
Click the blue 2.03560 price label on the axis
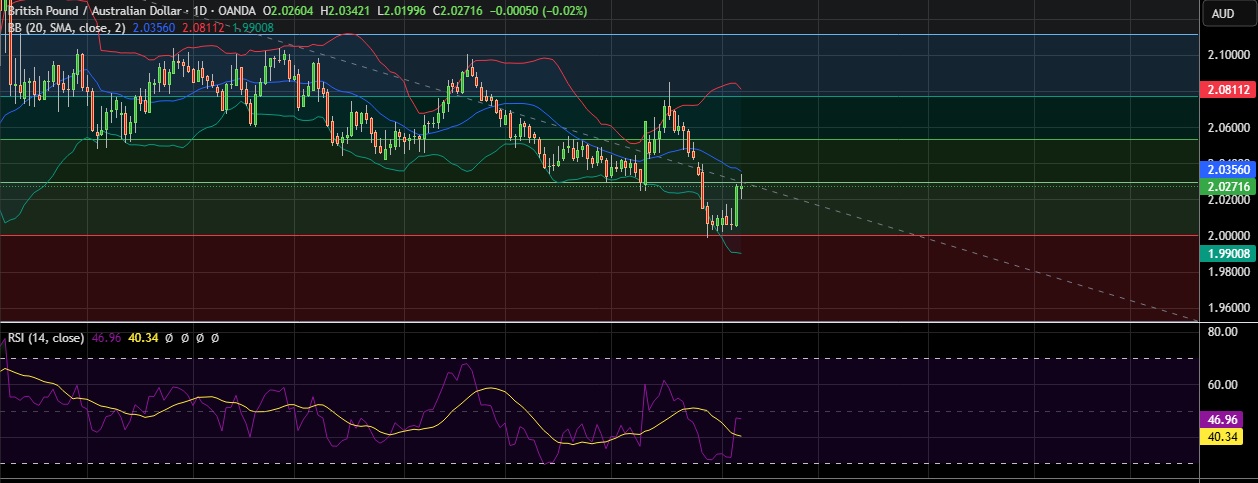[1227, 170]
